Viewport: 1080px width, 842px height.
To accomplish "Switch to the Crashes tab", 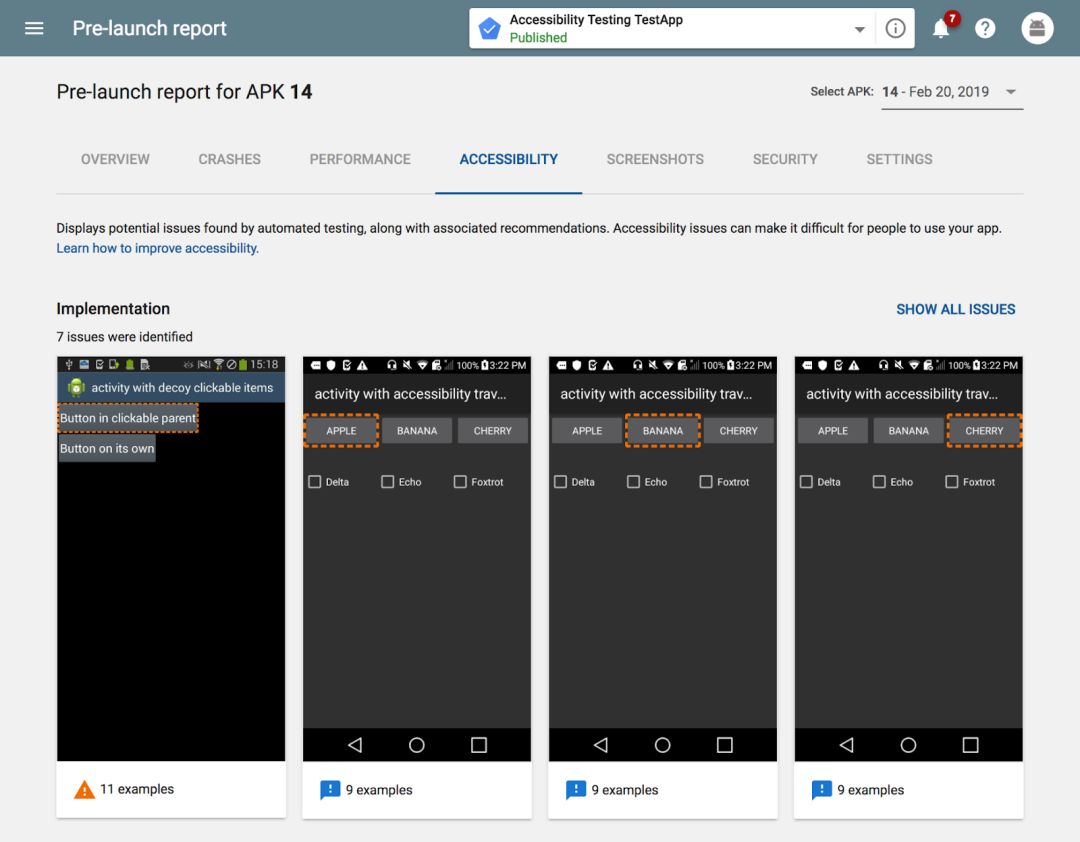I will (229, 159).
